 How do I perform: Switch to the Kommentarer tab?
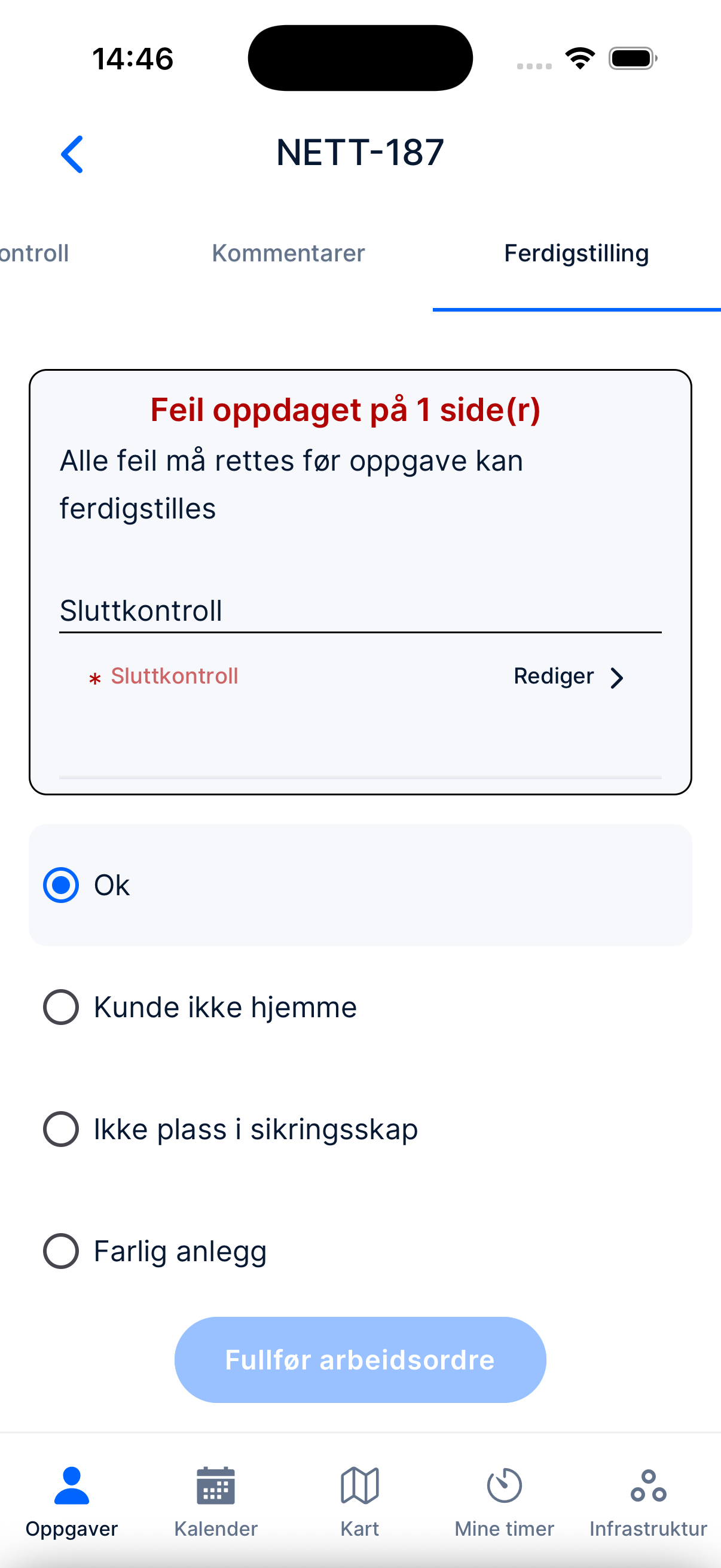pyautogui.click(x=288, y=253)
